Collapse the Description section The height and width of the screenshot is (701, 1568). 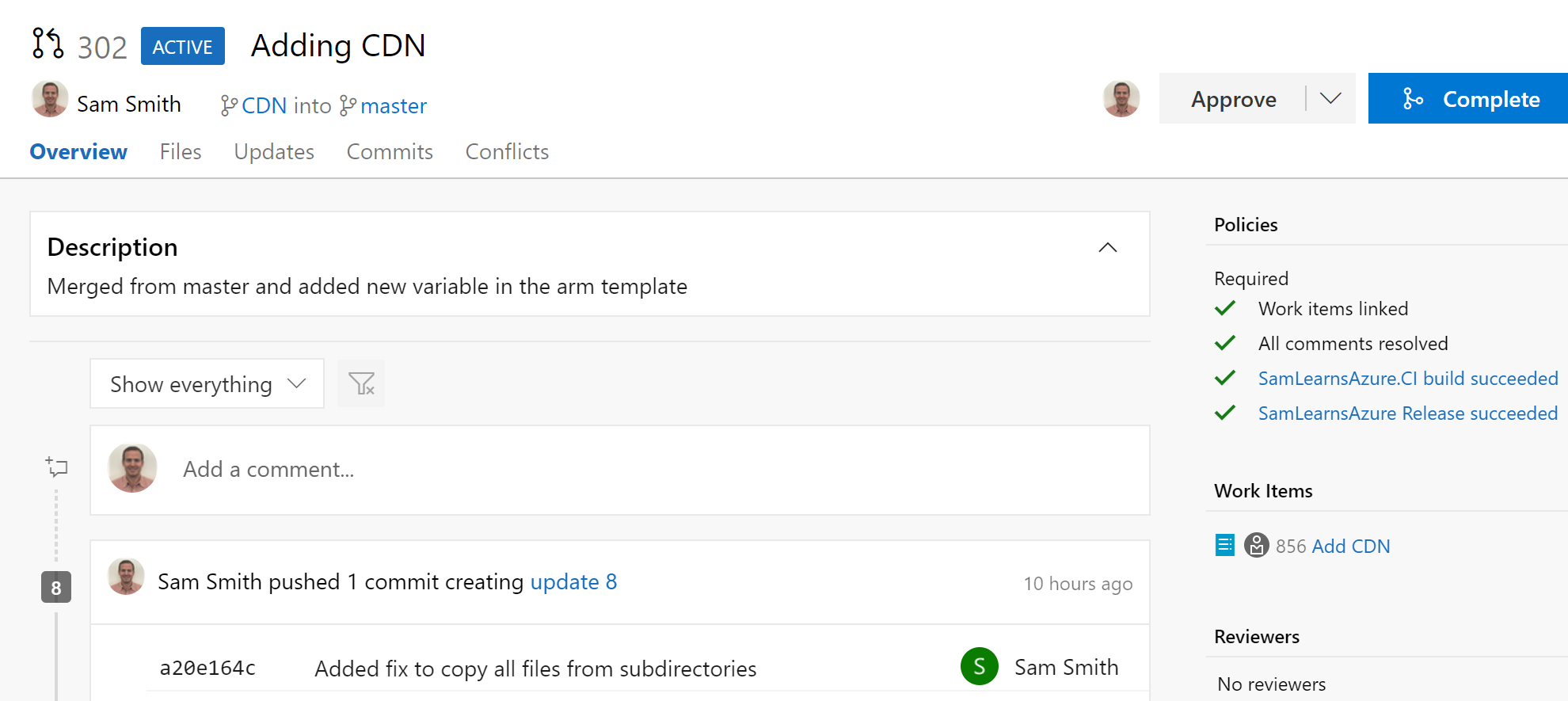click(x=1107, y=248)
